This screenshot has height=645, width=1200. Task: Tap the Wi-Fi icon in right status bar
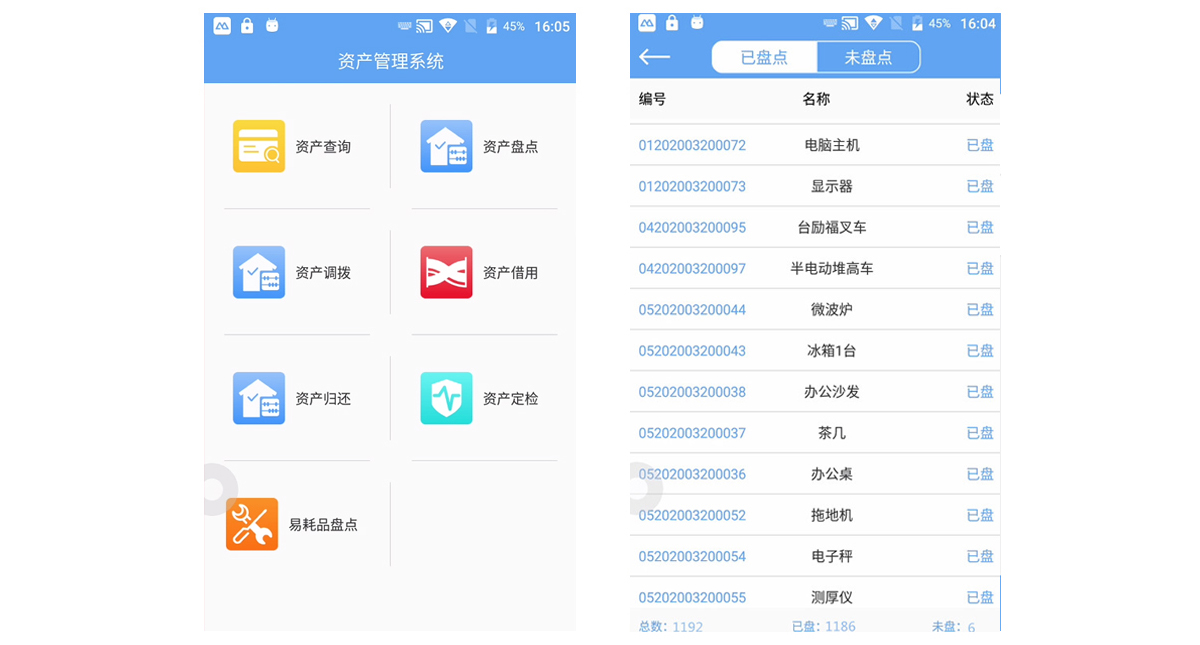(x=874, y=24)
